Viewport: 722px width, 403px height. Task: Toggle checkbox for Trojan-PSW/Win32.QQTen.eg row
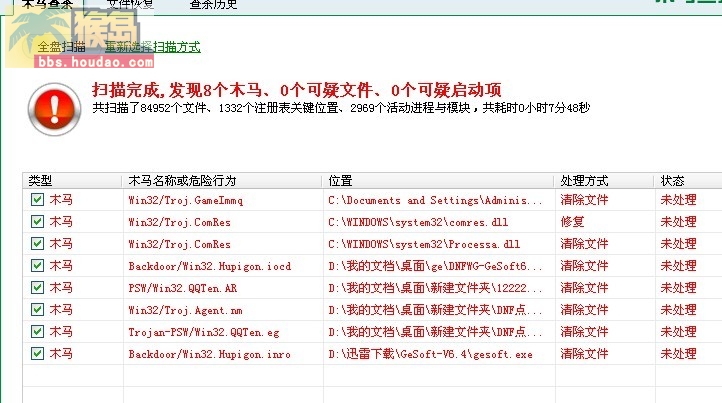[37, 332]
